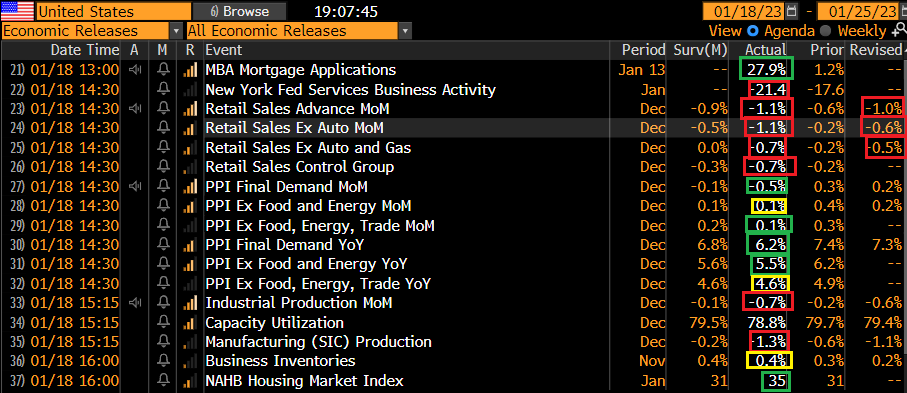Expand the Economic Releases dropdown arrow

176,31
